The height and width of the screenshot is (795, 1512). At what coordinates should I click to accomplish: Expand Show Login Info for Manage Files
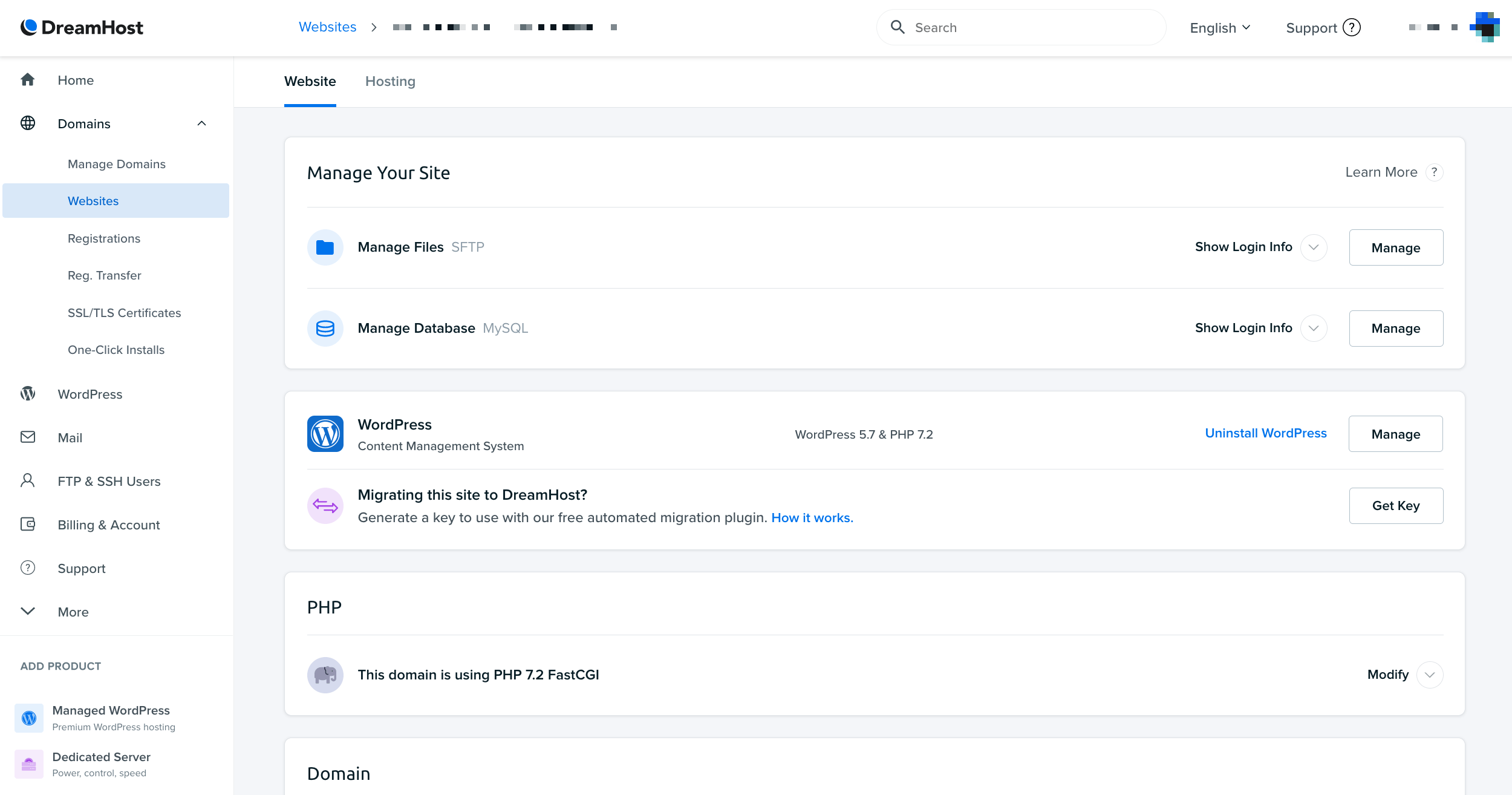[1314, 247]
